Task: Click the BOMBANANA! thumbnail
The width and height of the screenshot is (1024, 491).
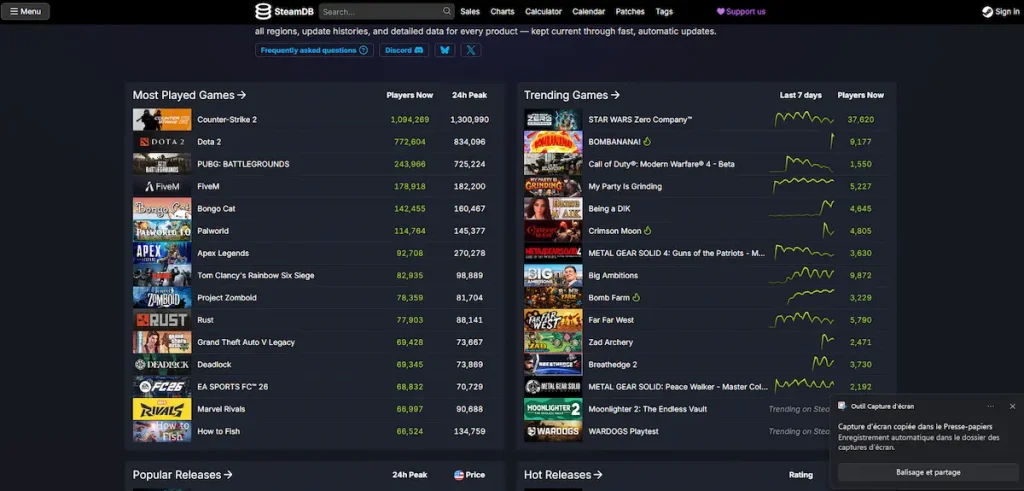Action: [553, 142]
